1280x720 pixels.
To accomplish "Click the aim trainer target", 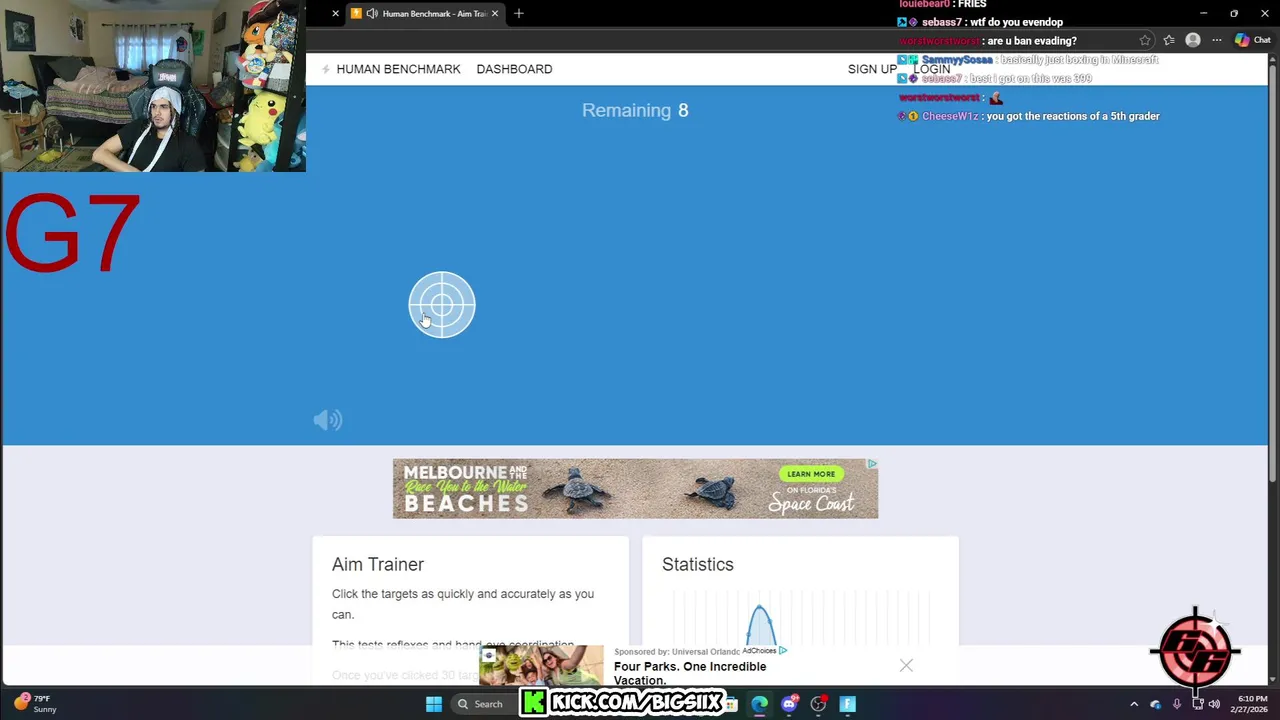I will point(442,305).
